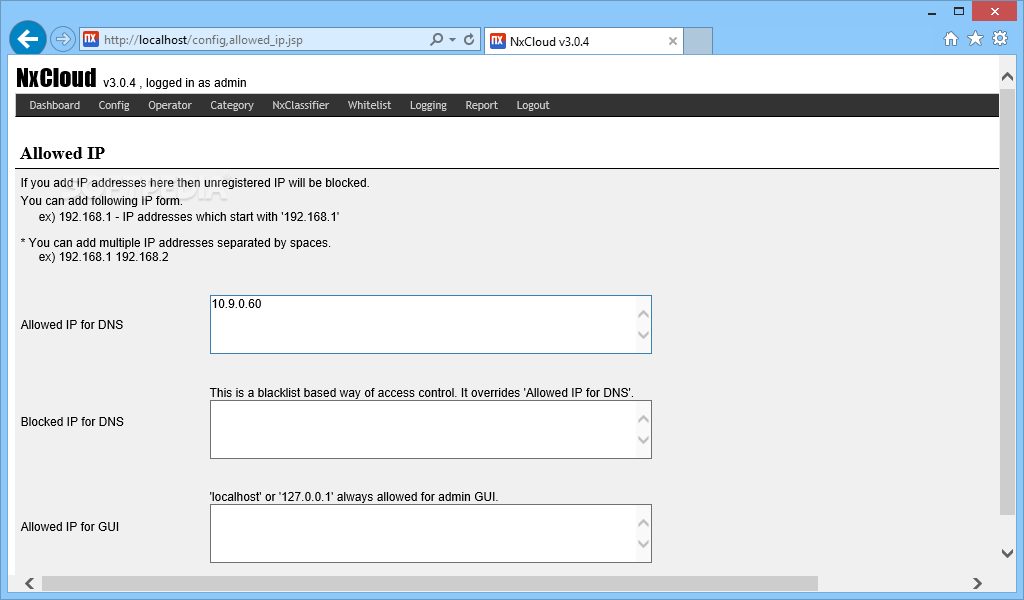Open the Logging menu
Viewport: 1024px width, 600px height.
click(x=428, y=105)
